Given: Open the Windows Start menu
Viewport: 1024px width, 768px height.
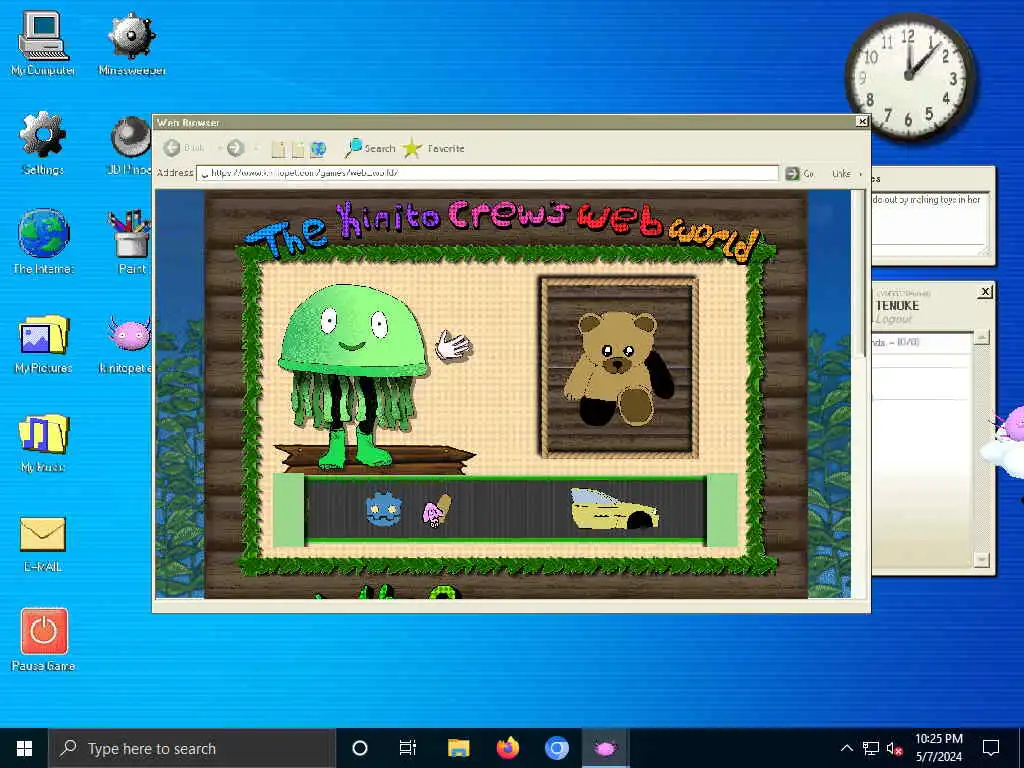Looking at the screenshot, I should coord(24,748).
